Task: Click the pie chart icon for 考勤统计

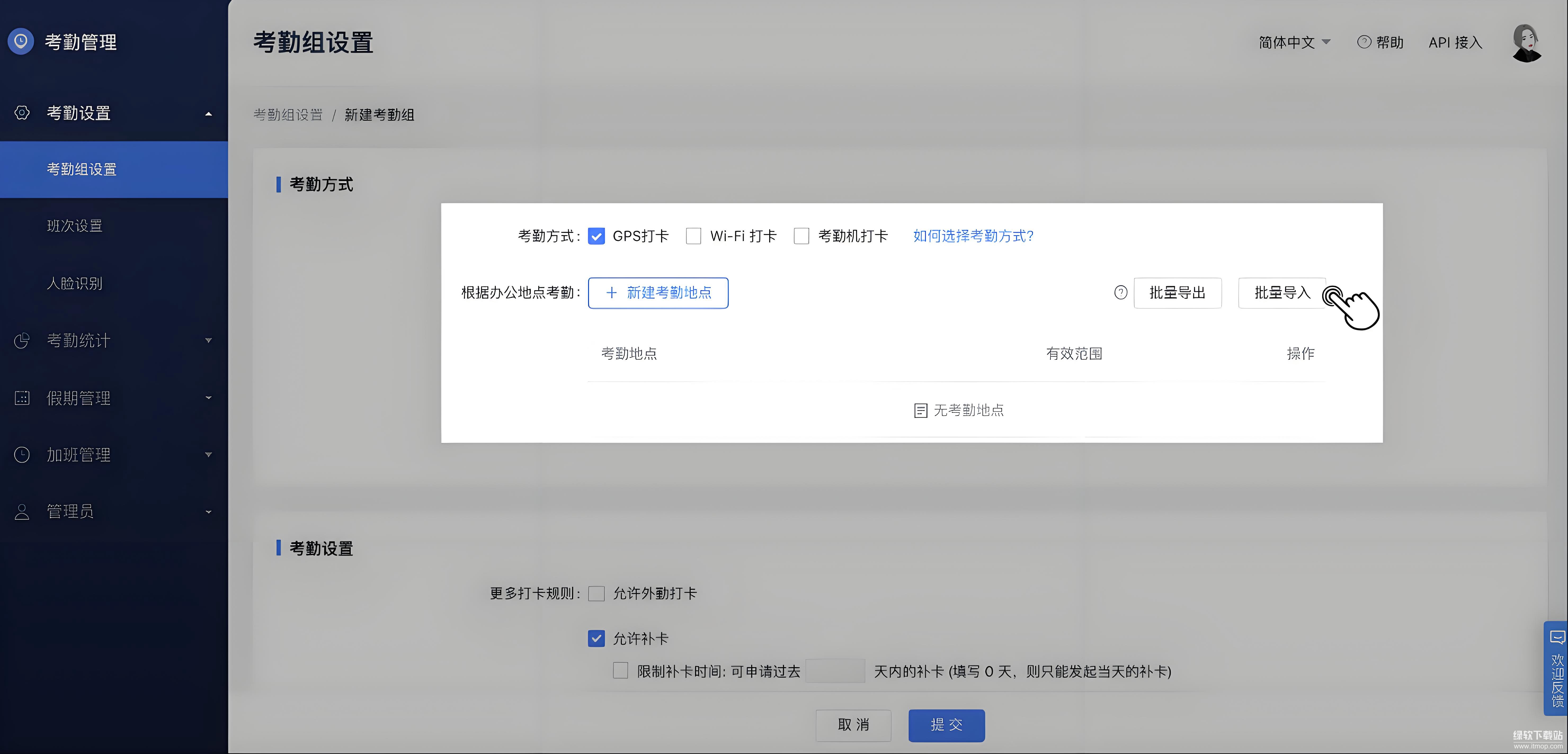Action: (22, 340)
